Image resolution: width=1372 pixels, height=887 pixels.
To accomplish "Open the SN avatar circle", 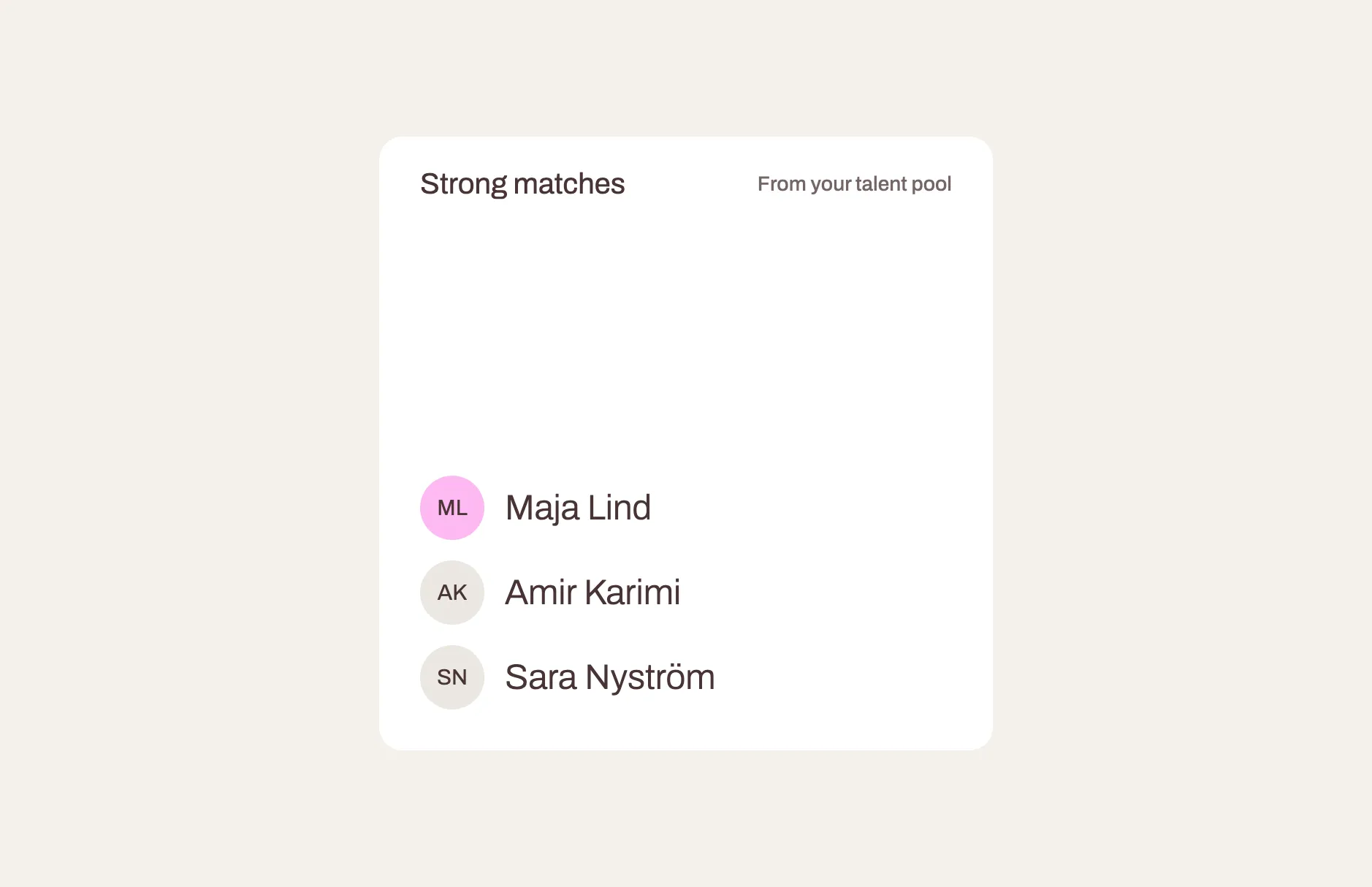I will 452,677.
